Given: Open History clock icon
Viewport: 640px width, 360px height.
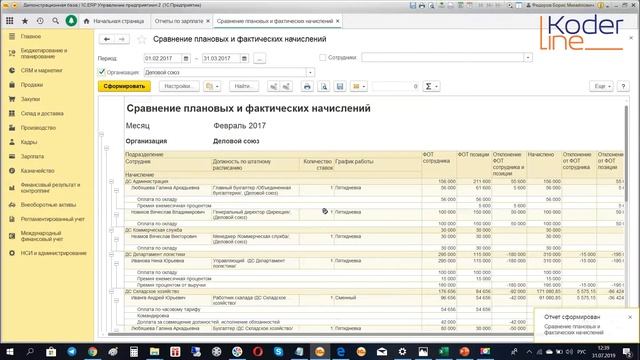Looking at the screenshot, I should 40,21.
